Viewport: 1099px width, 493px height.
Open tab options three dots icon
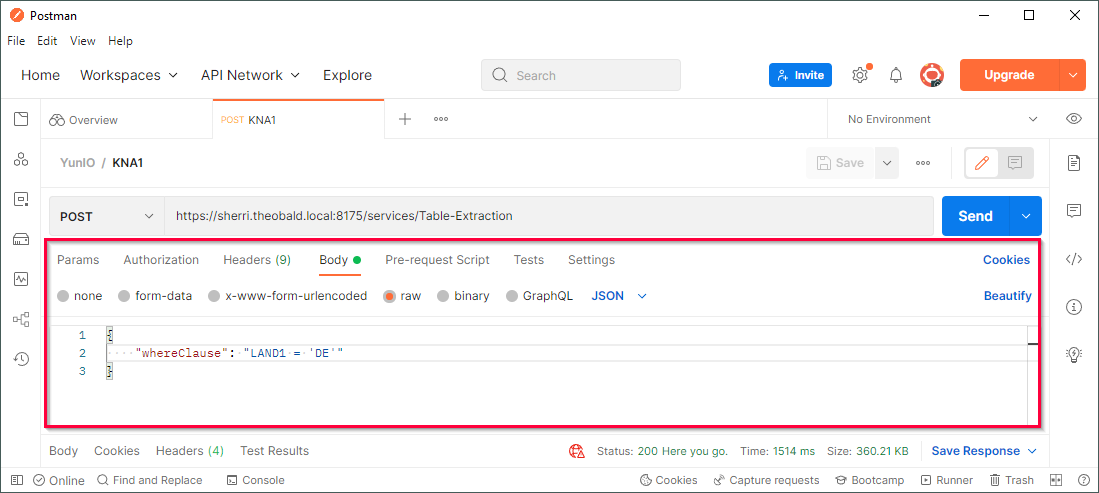(441, 119)
